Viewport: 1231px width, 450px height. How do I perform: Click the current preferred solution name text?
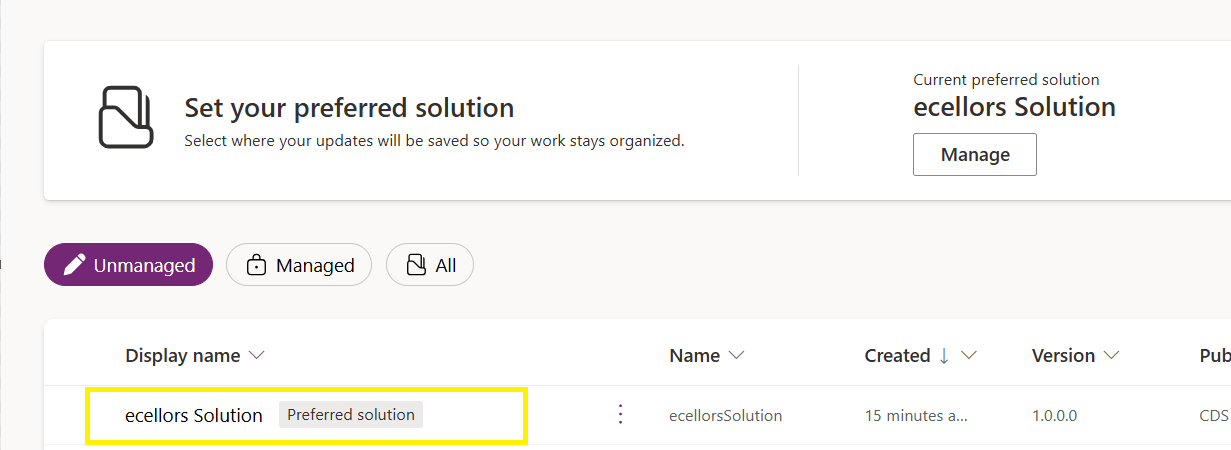pyautogui.click(x=1014, y=107)
